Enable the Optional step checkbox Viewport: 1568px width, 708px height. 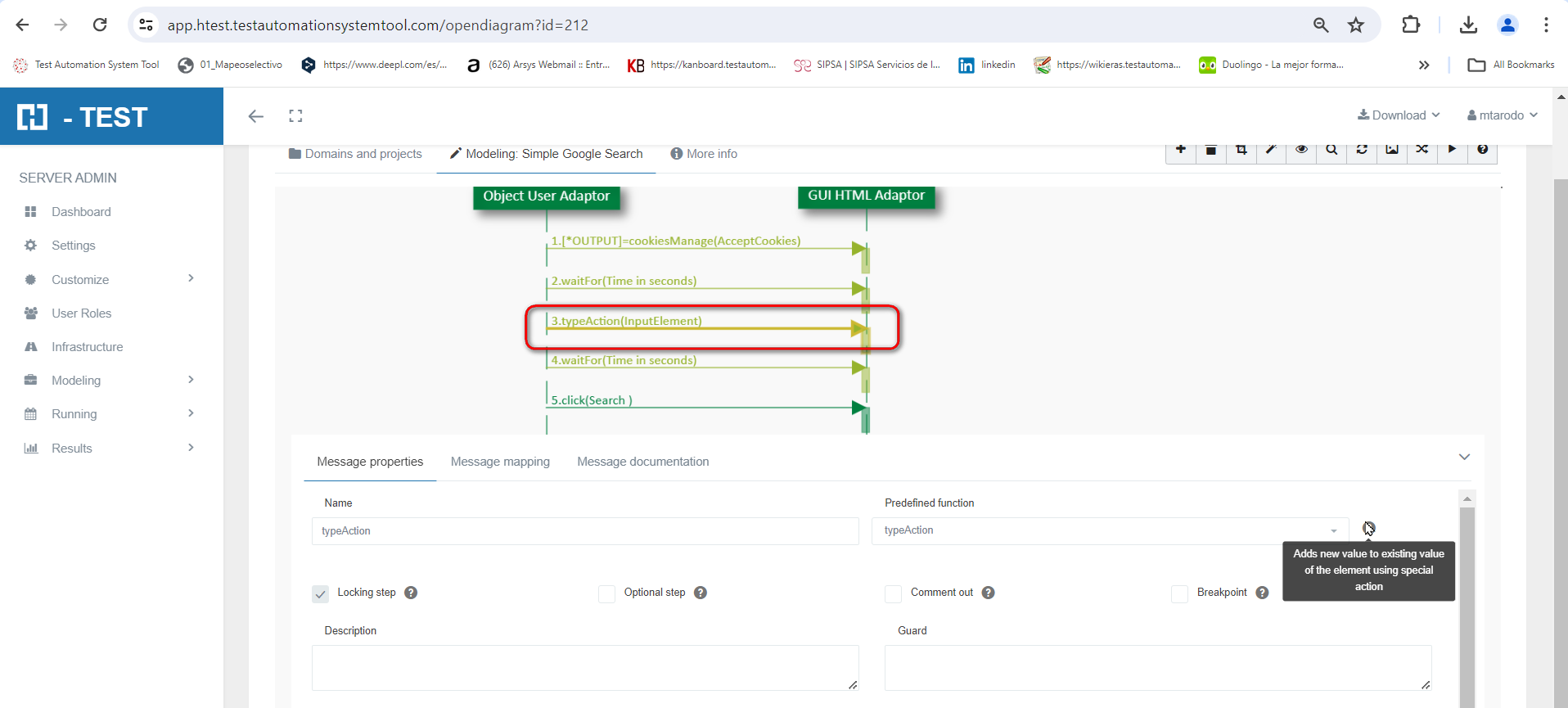606,593
